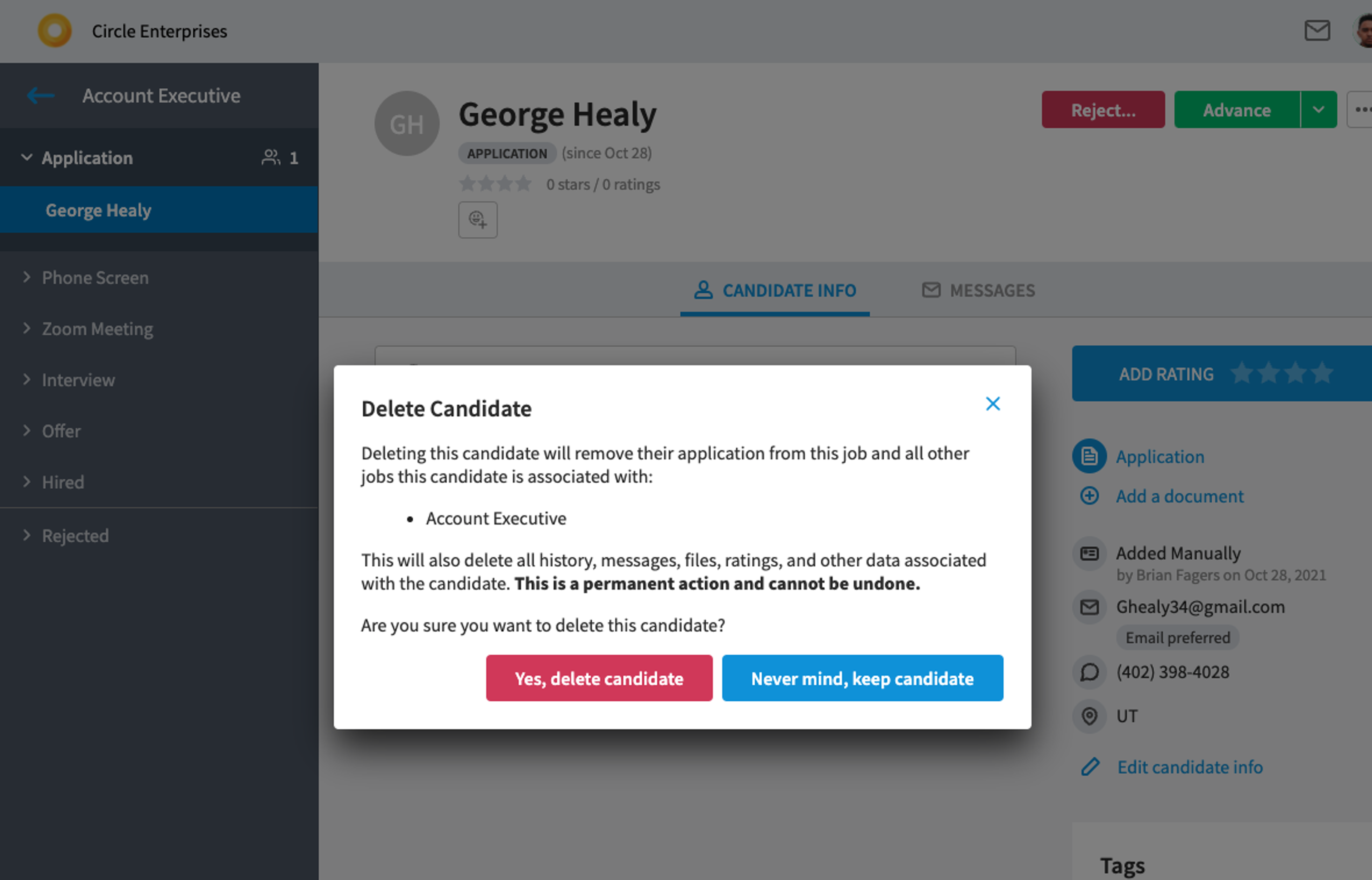Click the pencil icon for editing candidate info
This screenshot has height=880, width=1372.
(1090, 767)
